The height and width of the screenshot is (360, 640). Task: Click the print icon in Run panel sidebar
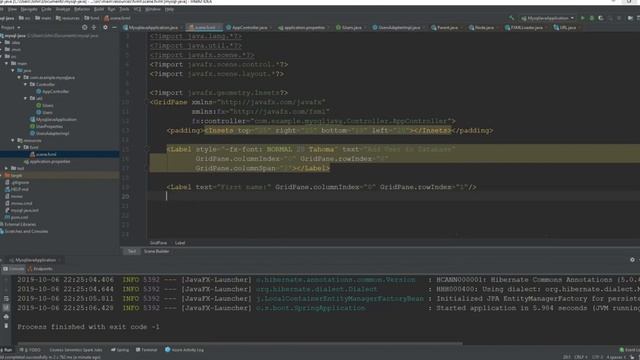click(x=6, y=316)
